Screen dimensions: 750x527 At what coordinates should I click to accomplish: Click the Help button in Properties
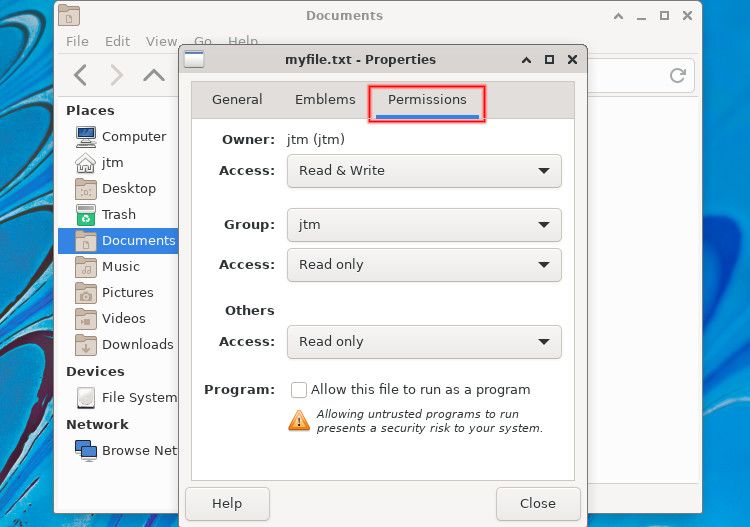coord(227,504)
